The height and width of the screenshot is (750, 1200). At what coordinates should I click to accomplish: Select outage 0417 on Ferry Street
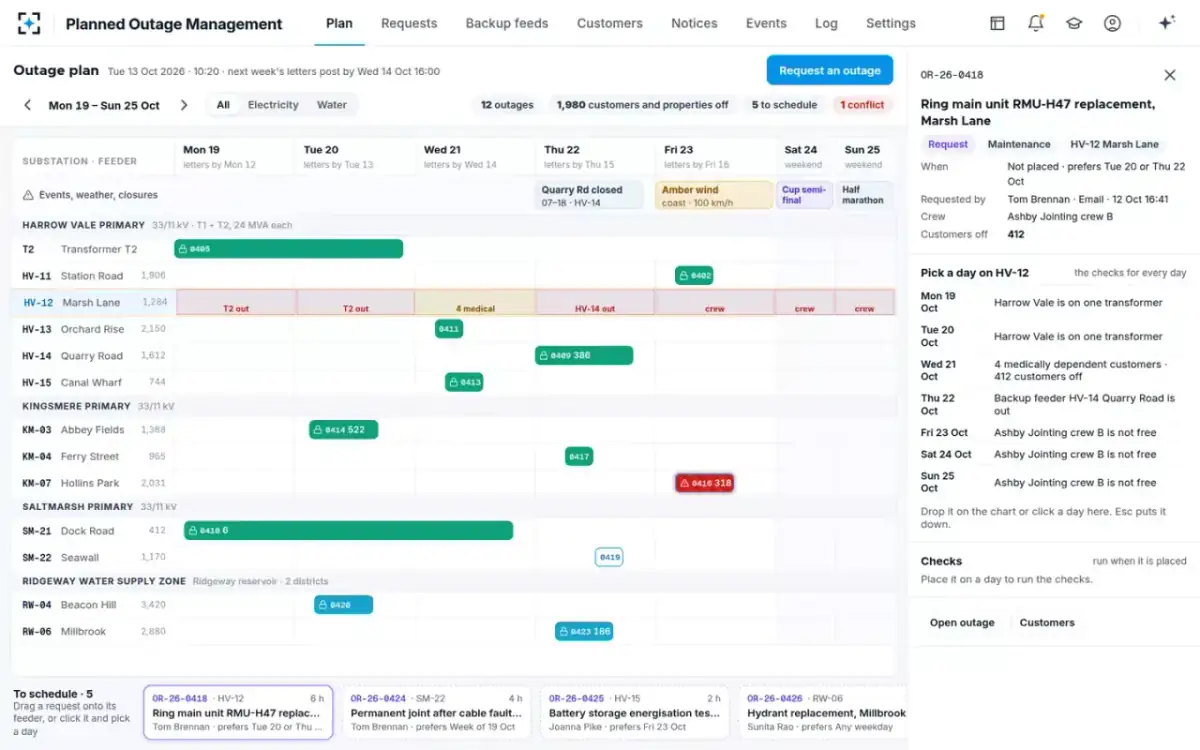[x=579, y=457]
